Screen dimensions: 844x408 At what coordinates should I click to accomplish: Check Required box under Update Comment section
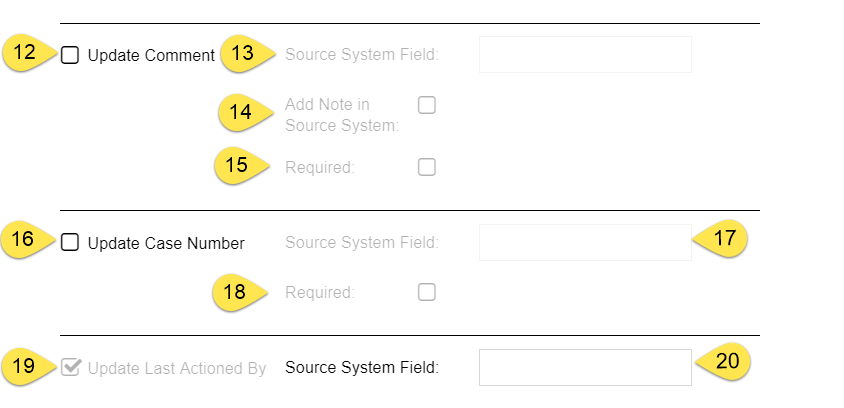(x=427, y=167)
